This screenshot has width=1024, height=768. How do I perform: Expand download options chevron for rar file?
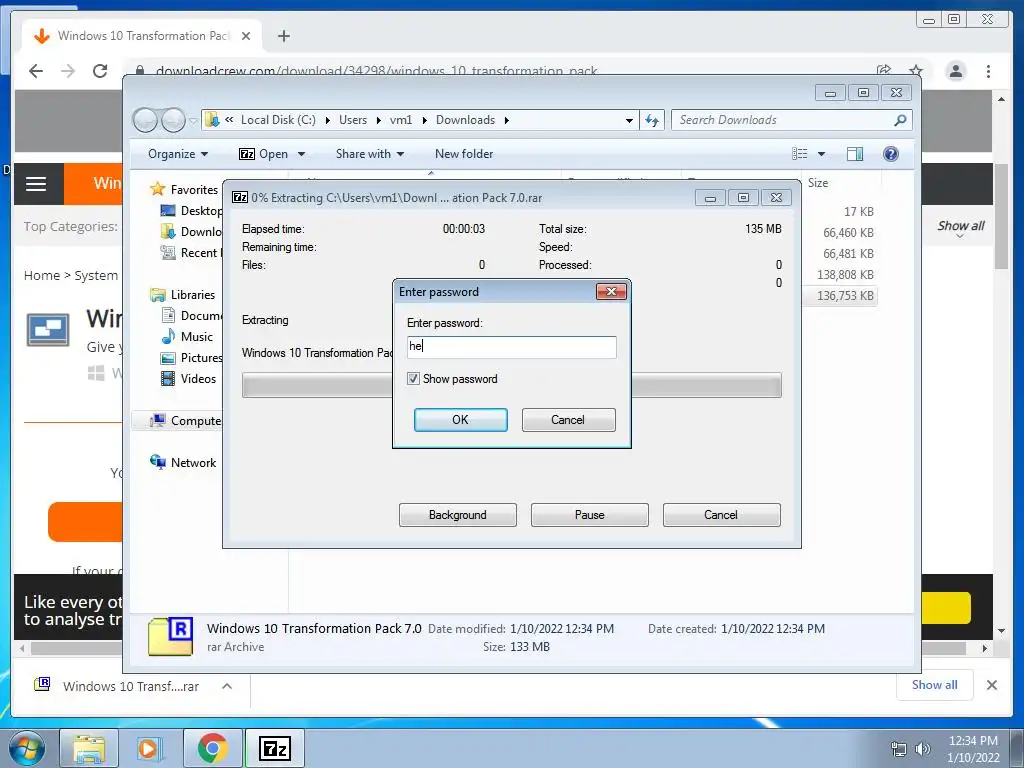(x=227, y=686)
